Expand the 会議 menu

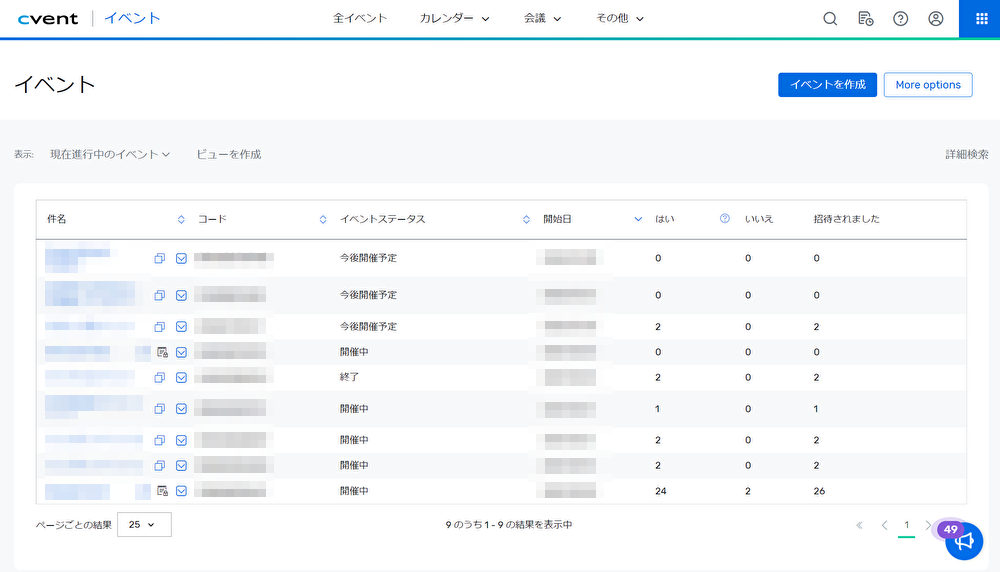543,18
